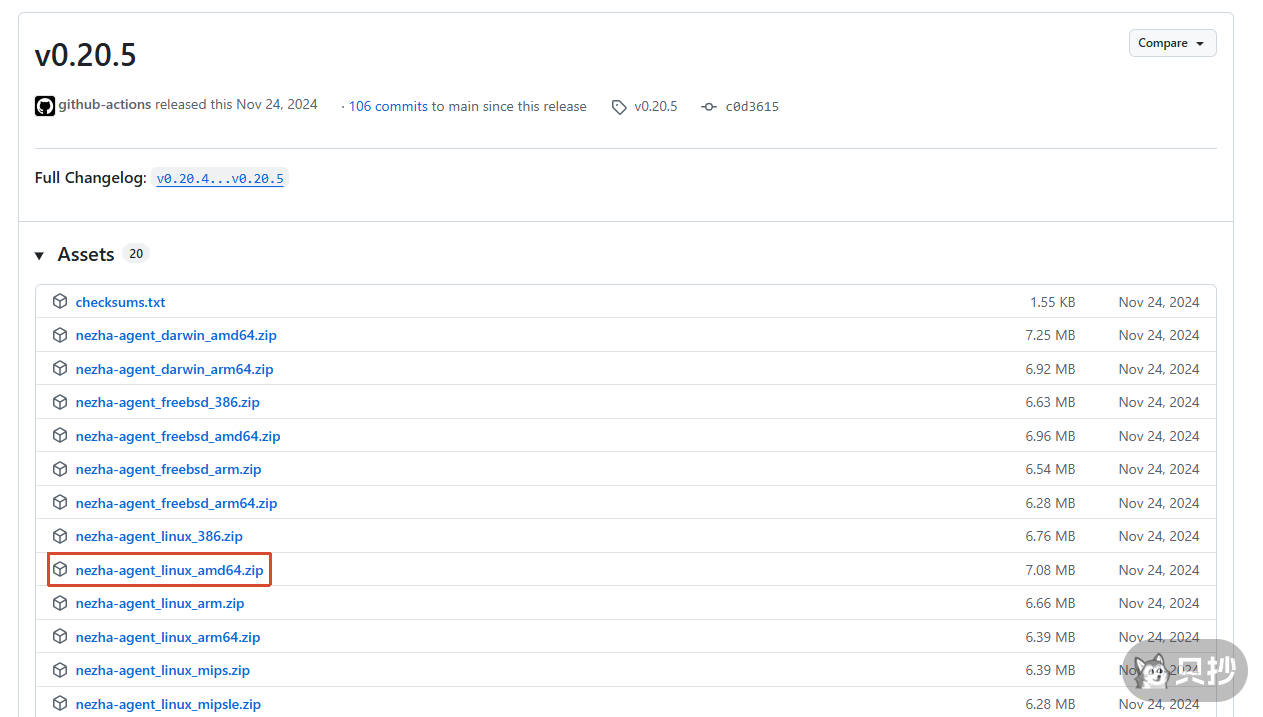Click package icon beside nezha-agent_darwin_amd64.zip
The height and width of the screenshot is (717, 1263).
(60, 335)
